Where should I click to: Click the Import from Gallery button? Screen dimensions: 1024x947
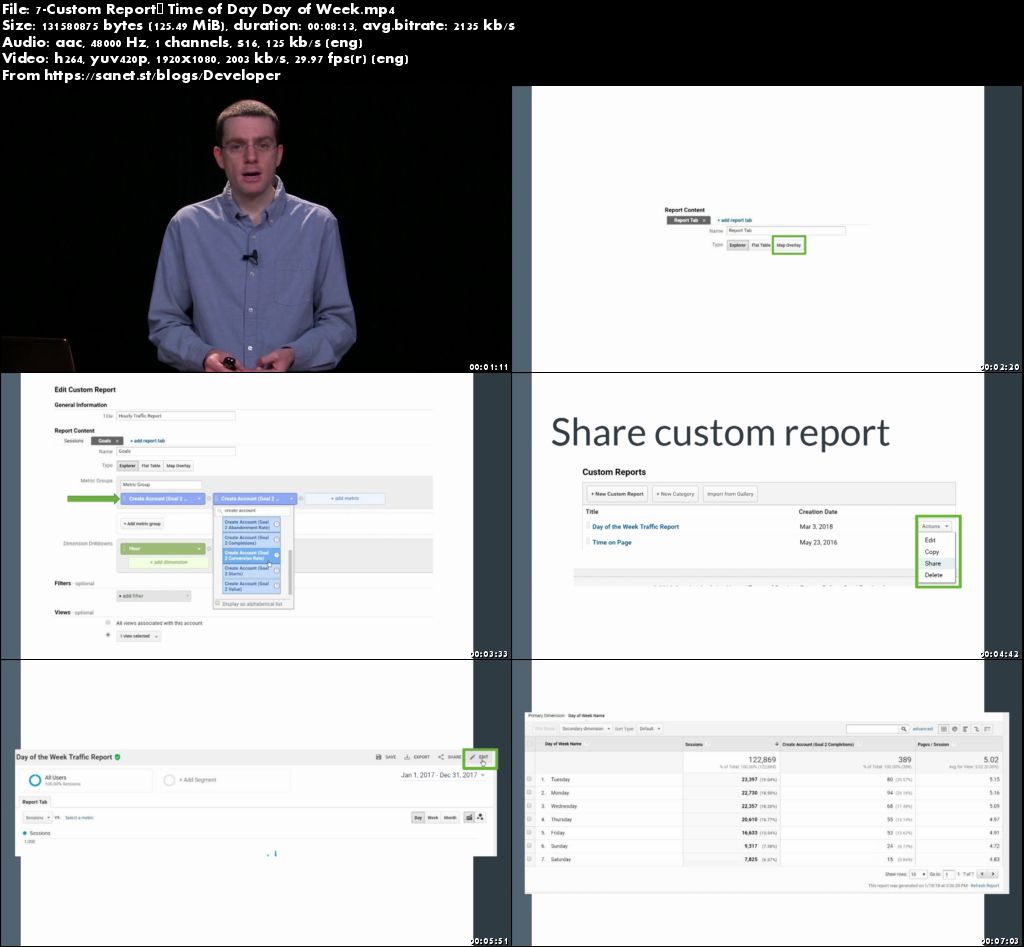(x=730, y=494)
